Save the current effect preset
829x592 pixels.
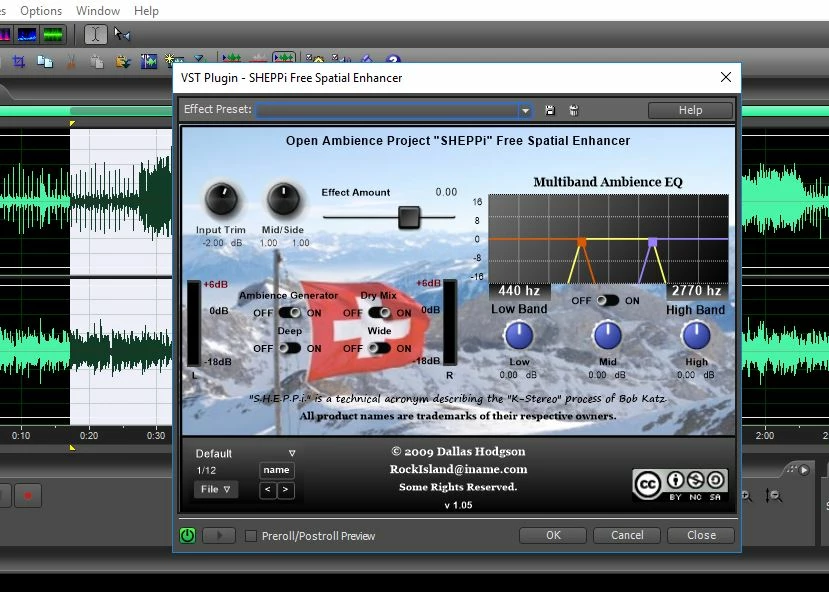coord(550,110)
